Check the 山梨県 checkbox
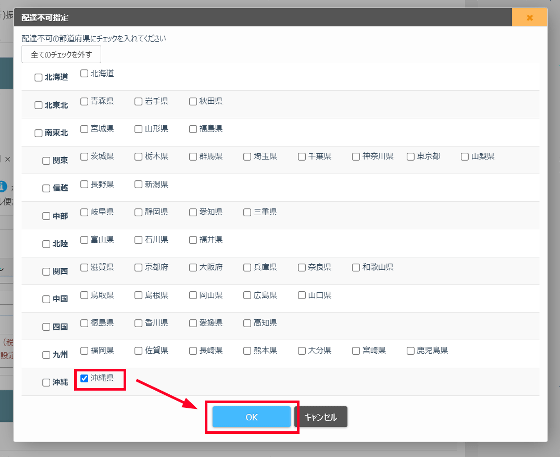This screenshot has width=560, height=457. click(x=465, y=157)
